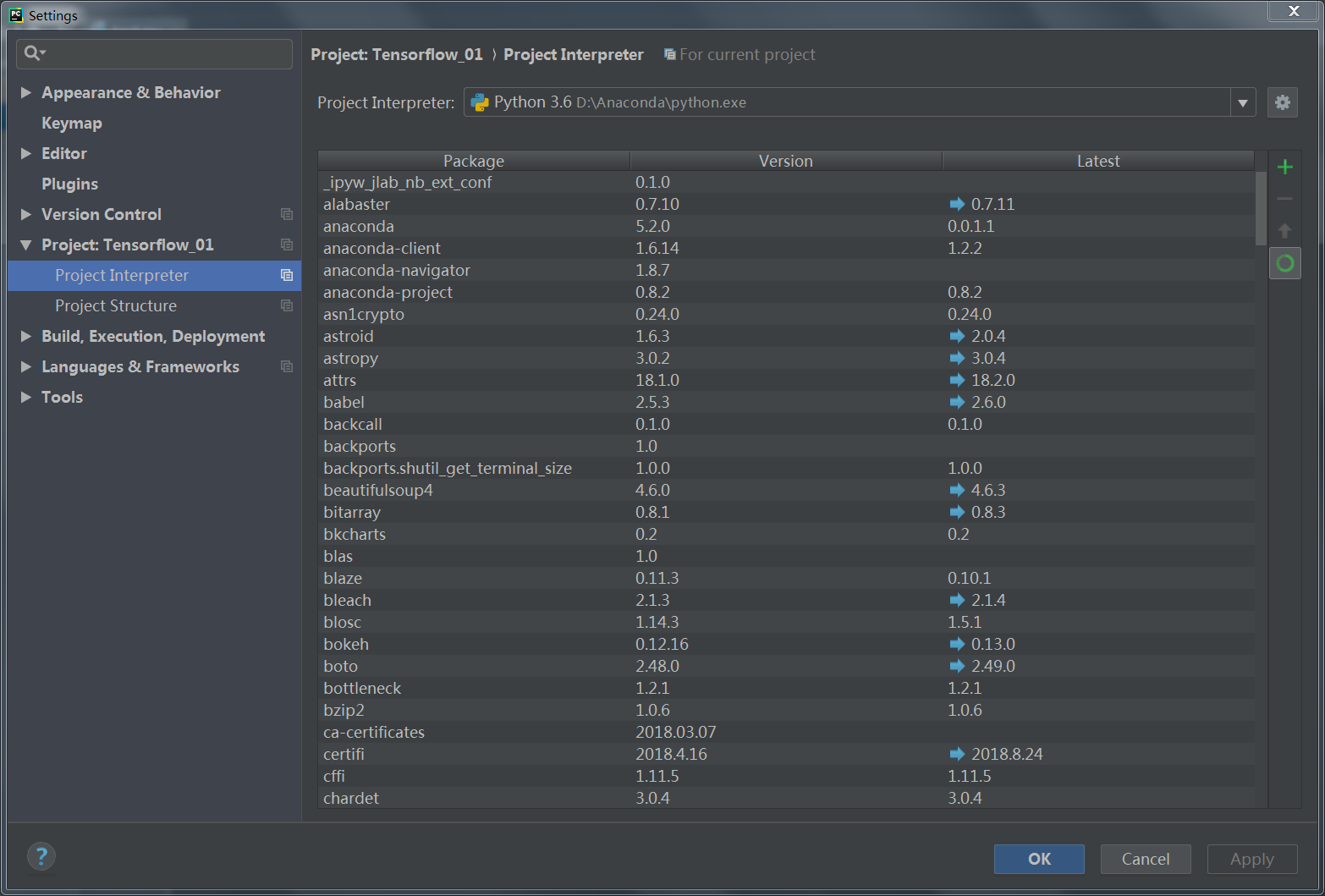Viewport: 1325px width, 896px height.
Task: Click latest version 1.5.1 of blosc
Action: tap(965, 622)
